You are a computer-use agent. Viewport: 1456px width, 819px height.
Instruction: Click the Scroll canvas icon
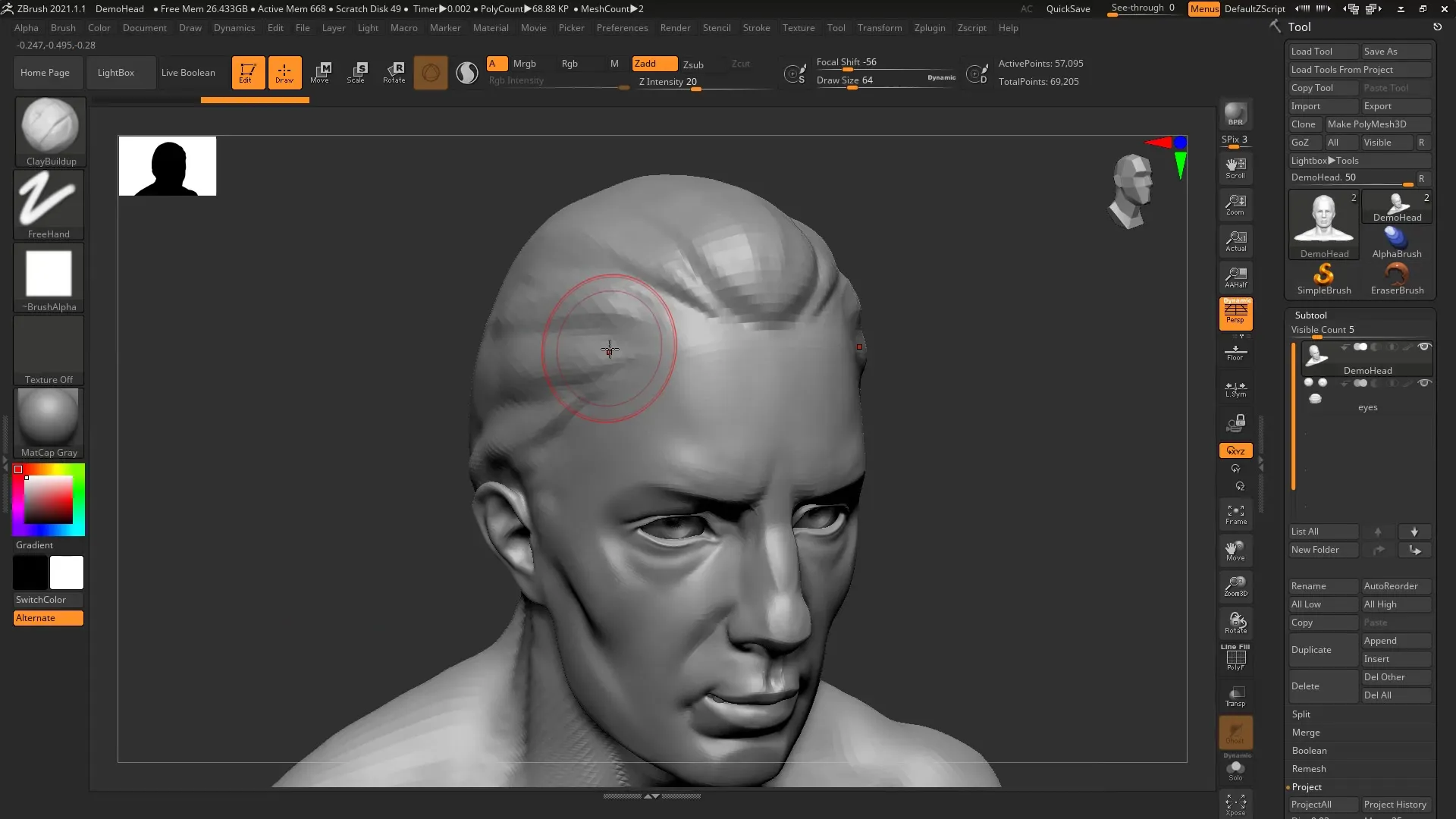click(x=1235, y=168)
